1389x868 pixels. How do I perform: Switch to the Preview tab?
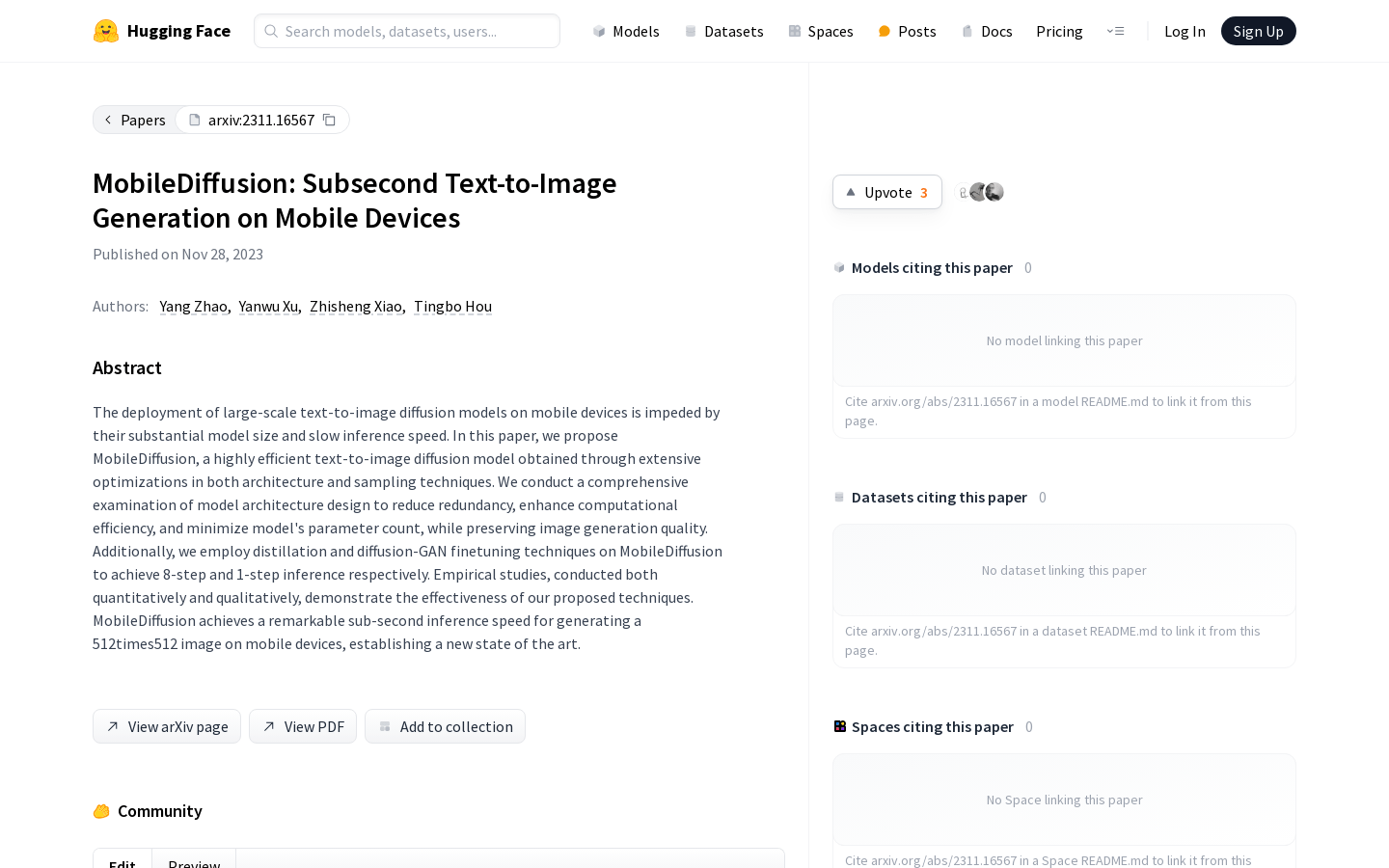194,861
